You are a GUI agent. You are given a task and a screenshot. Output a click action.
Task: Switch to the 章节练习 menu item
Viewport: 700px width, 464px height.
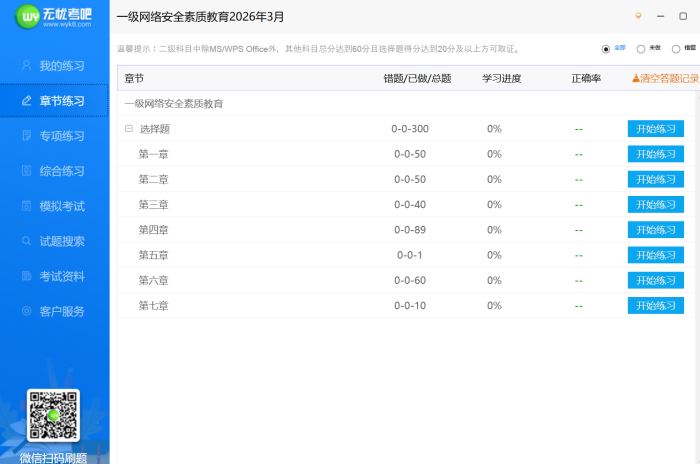54,101
